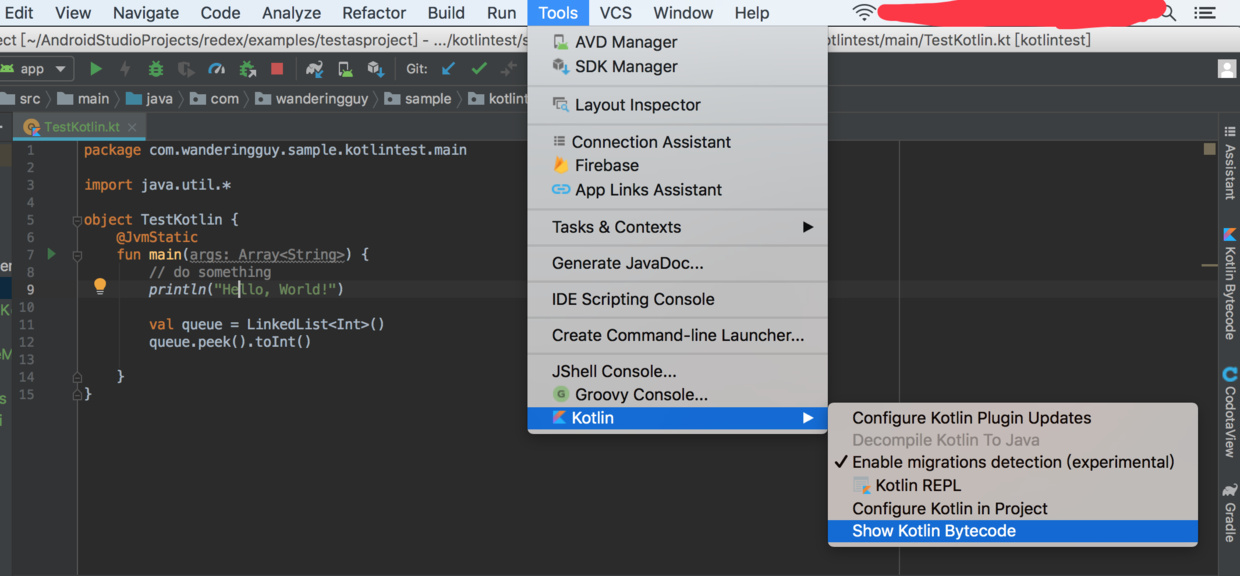Collapse the object TestKotlin code fold
The width and height of the screenshot is (1240, 576).
tap(77, 220)
